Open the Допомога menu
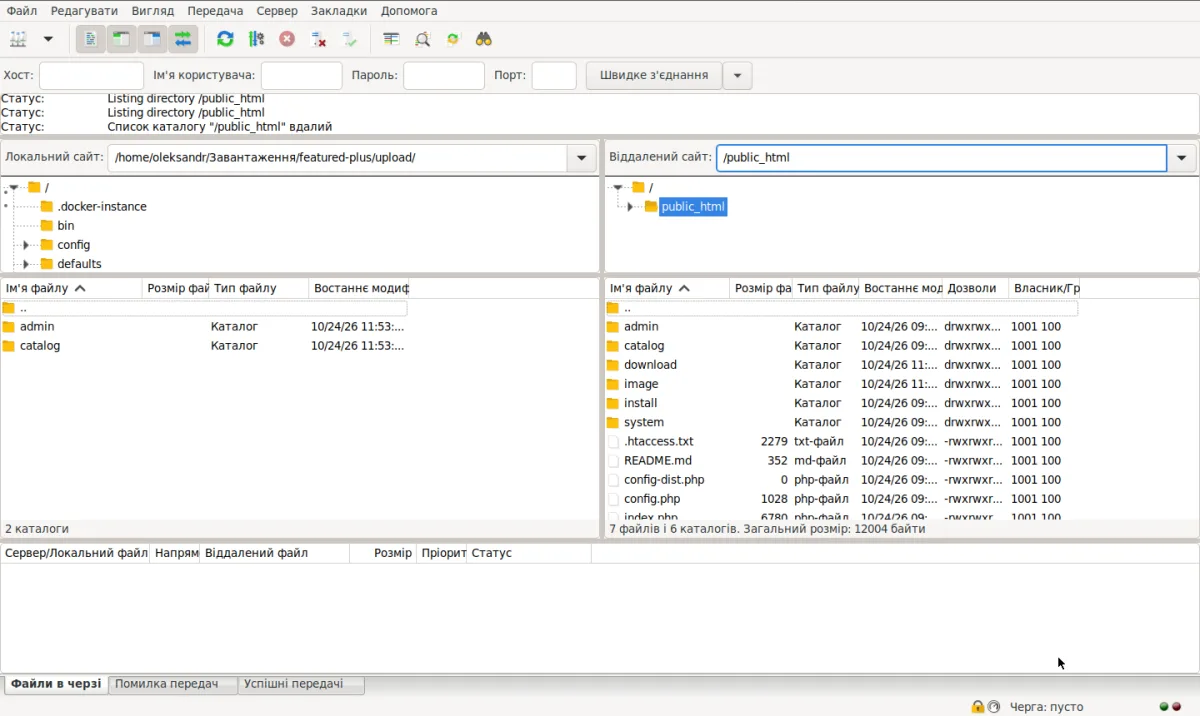Image resolution: width=1200 pixels, height=716 pixels. tap(409, 10)
